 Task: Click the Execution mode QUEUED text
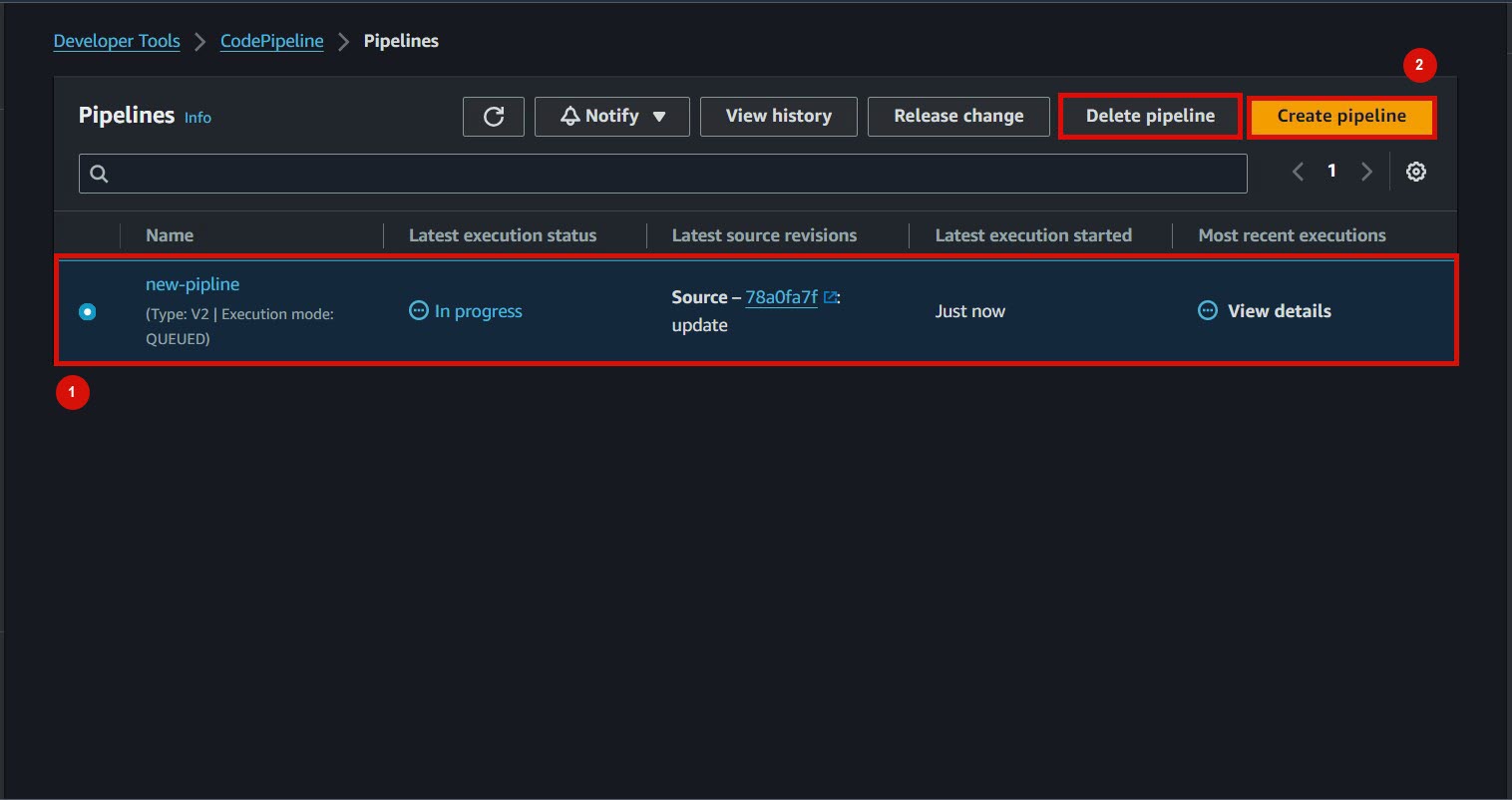point(239,326)
